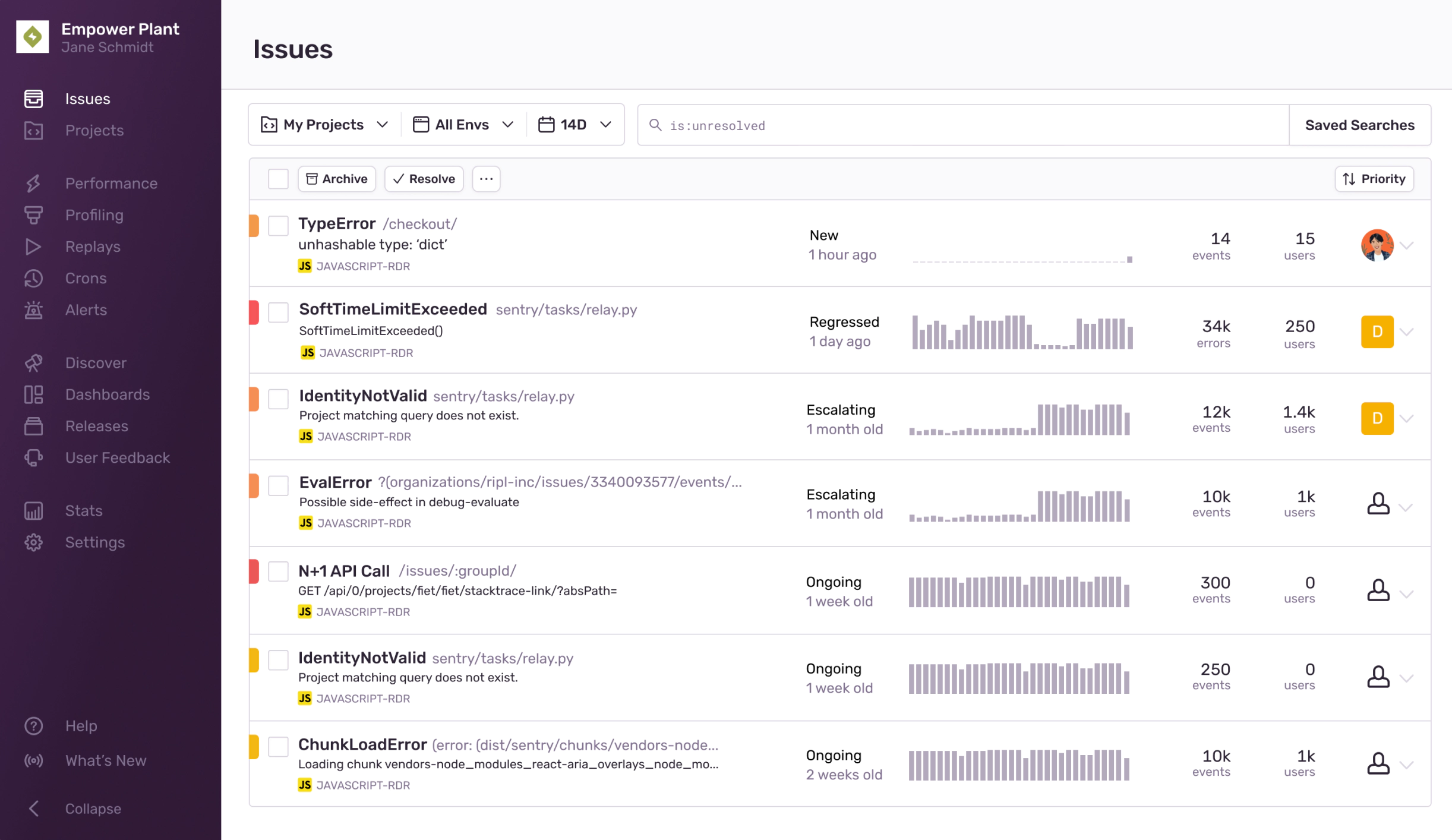Open the Discover telescope icon
Image resolution: width=1452 pixels, height=840 pixels.
[x=33, y=363]
